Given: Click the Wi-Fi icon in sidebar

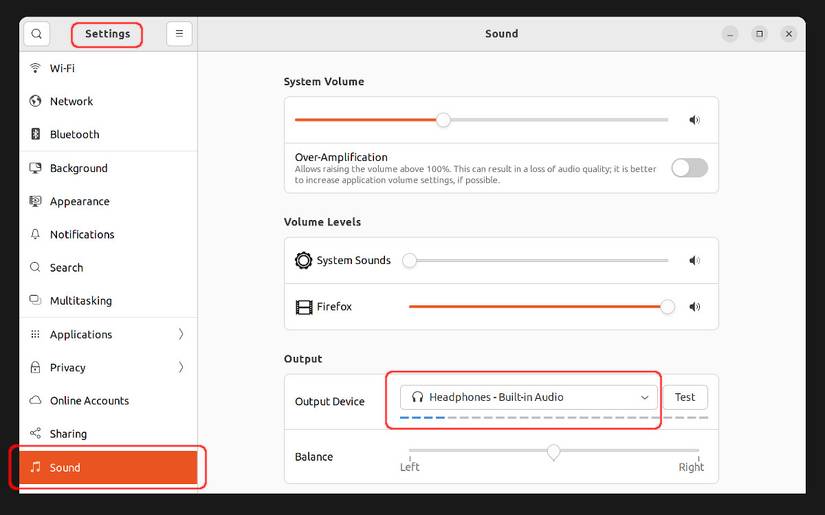Looking at the screenshot, I should click(x=36, y=68).
